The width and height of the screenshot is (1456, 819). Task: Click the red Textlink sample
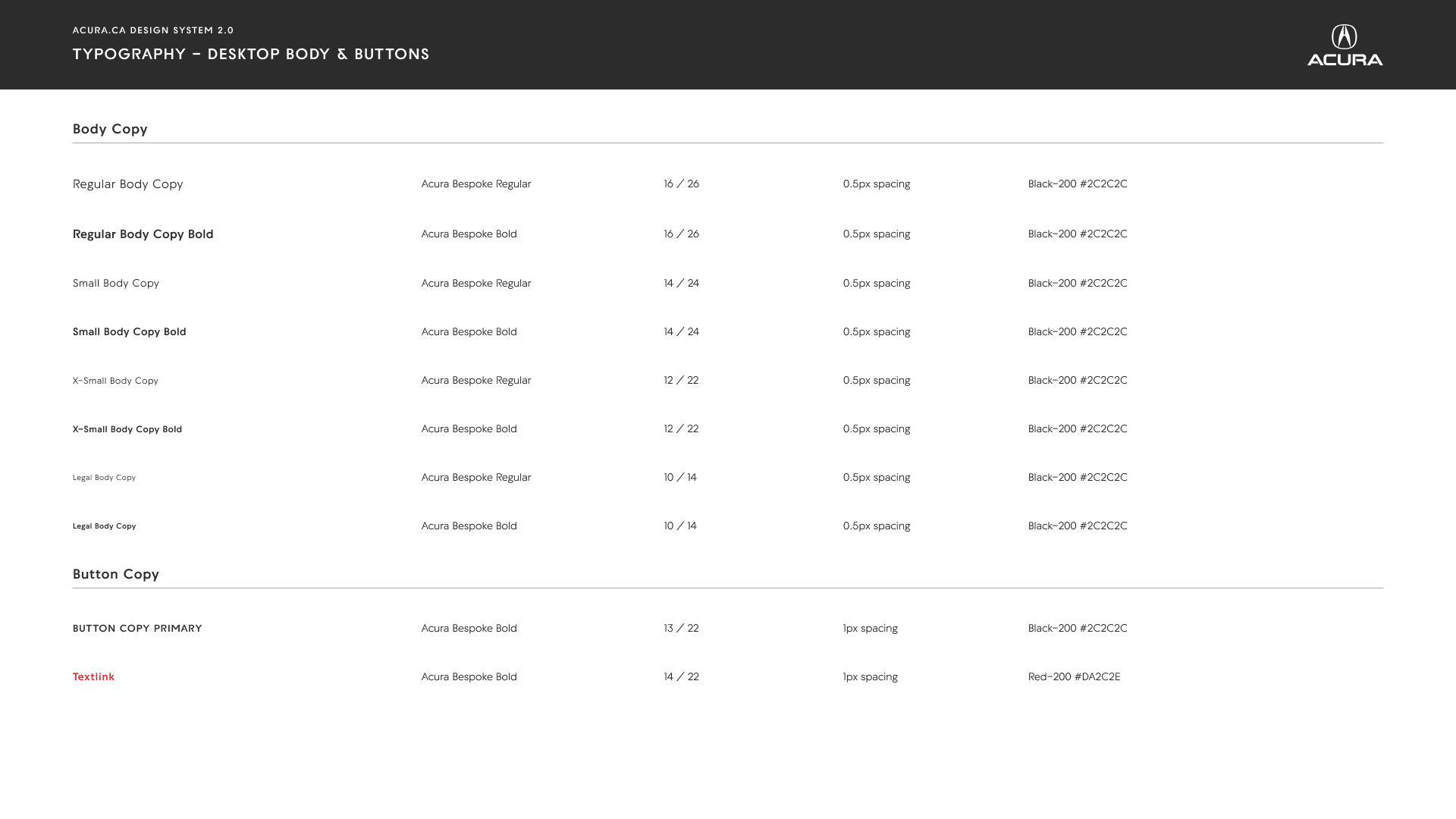coord(93,676)
